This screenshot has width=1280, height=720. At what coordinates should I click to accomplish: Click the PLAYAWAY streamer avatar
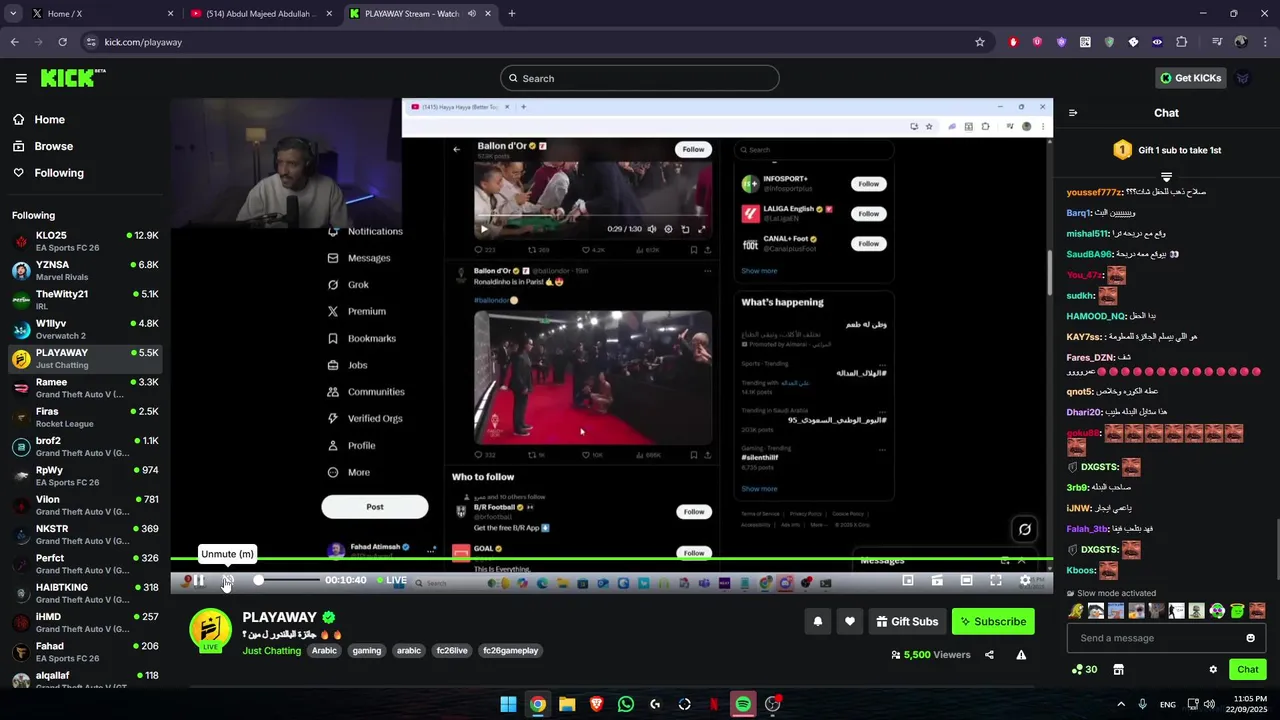[x=211, y=629]
